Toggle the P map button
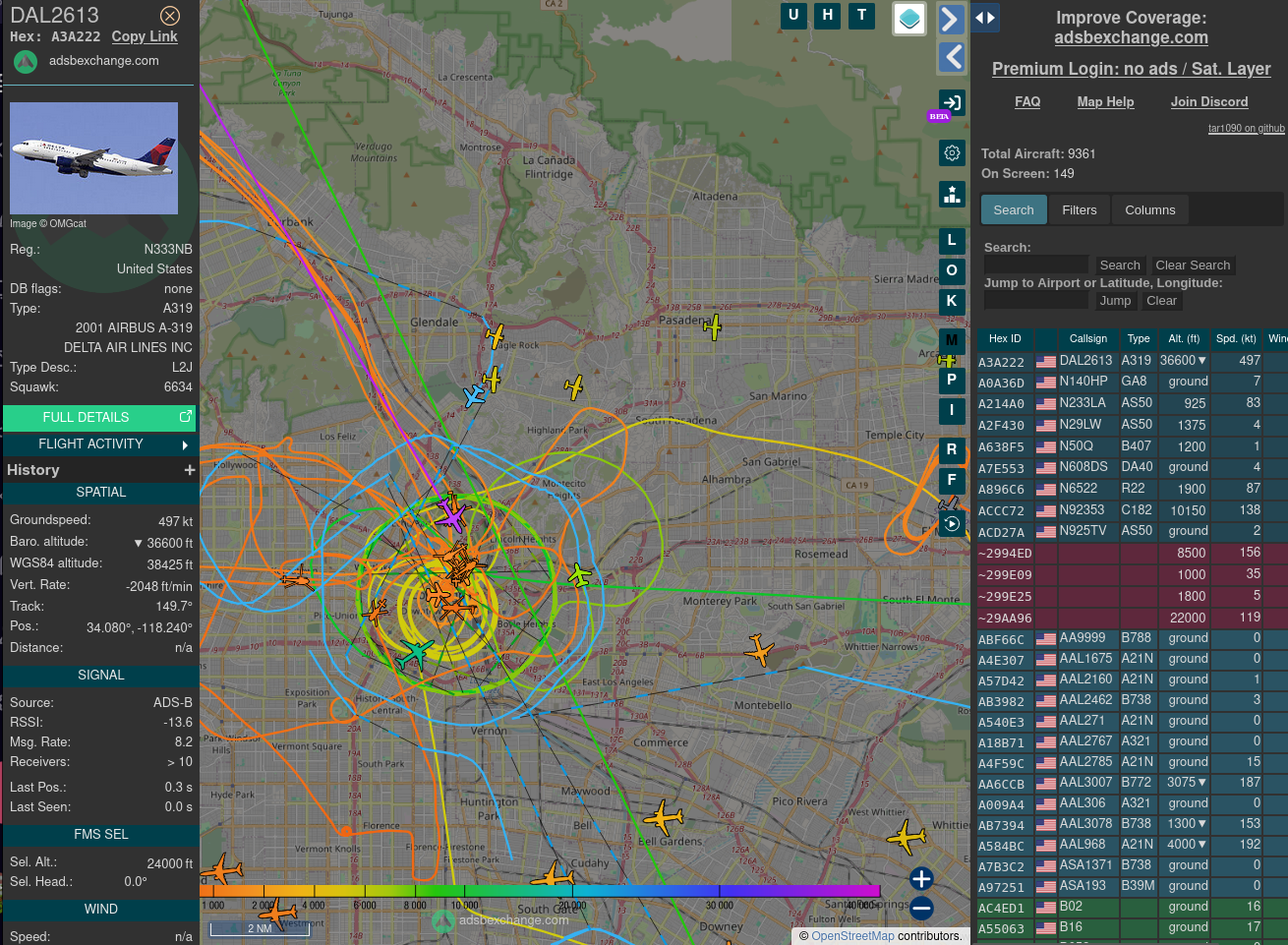 point(951,380)
